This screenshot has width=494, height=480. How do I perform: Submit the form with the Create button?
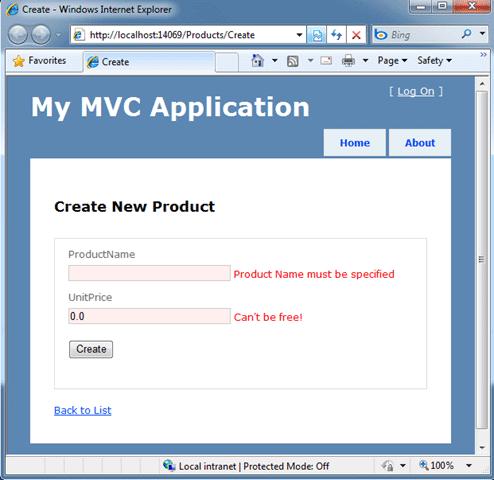(91, 349)
